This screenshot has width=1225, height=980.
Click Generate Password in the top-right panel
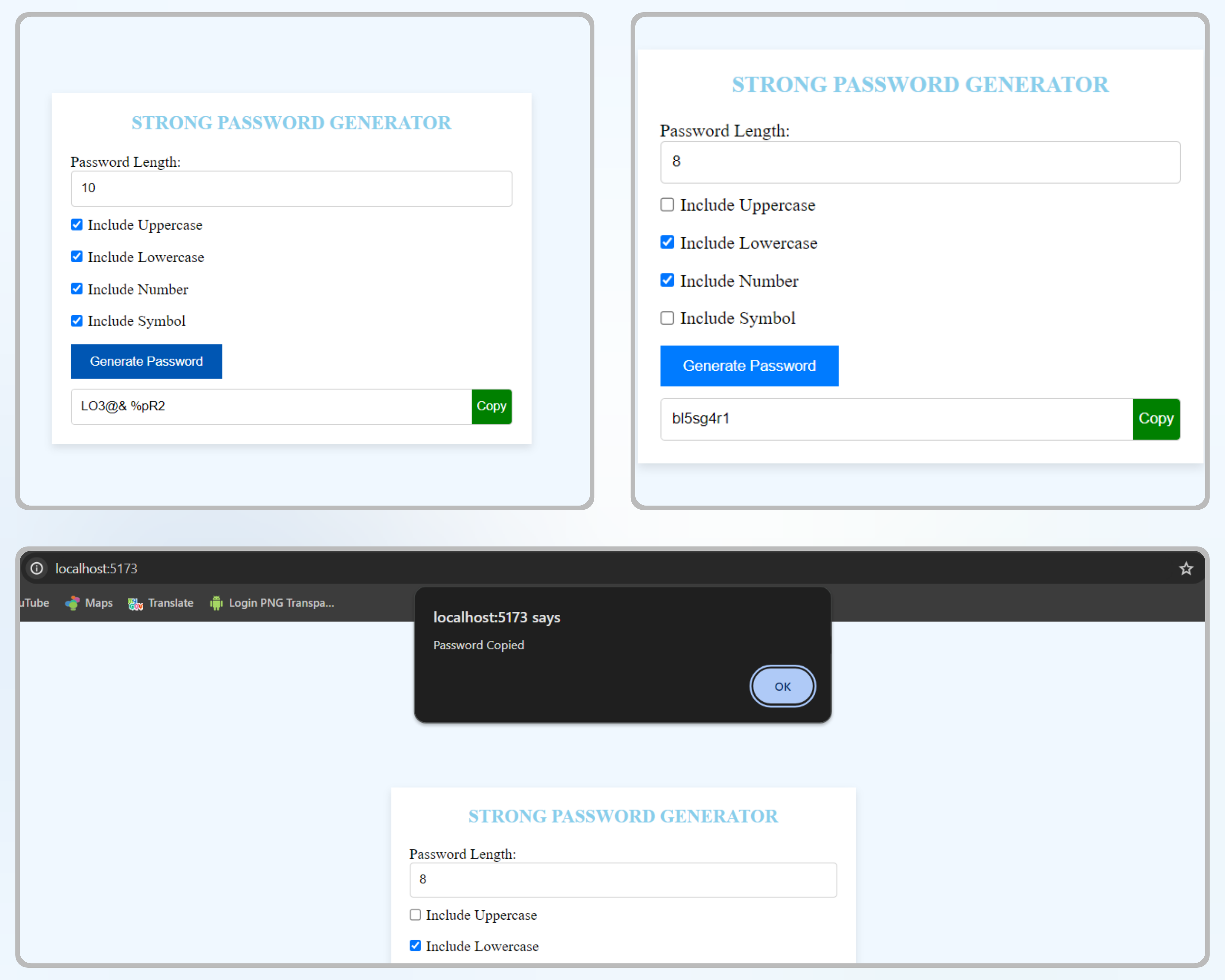coord(749,366)
